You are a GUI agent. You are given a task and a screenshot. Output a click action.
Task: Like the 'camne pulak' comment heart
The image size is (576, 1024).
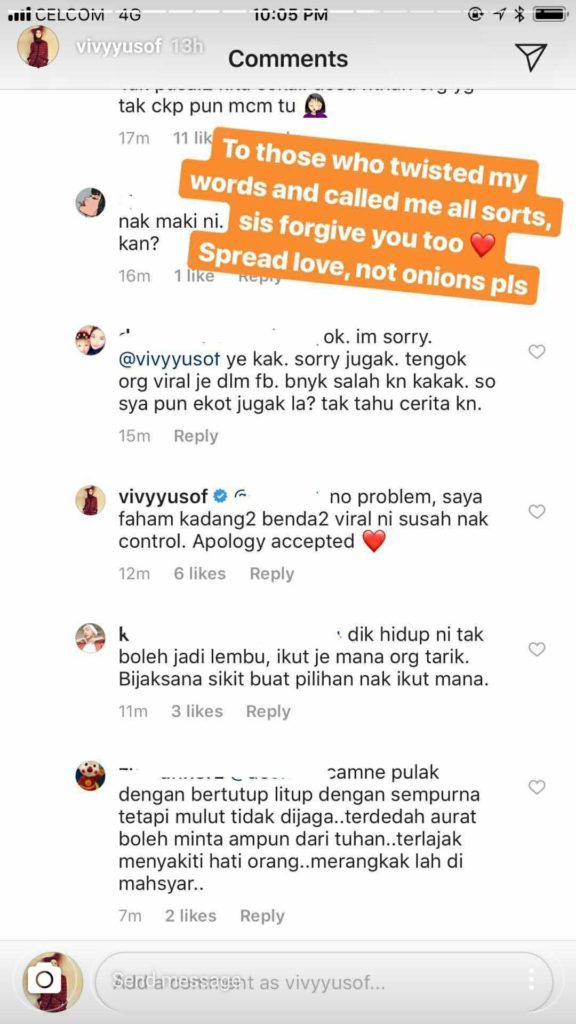pos(536,788)
